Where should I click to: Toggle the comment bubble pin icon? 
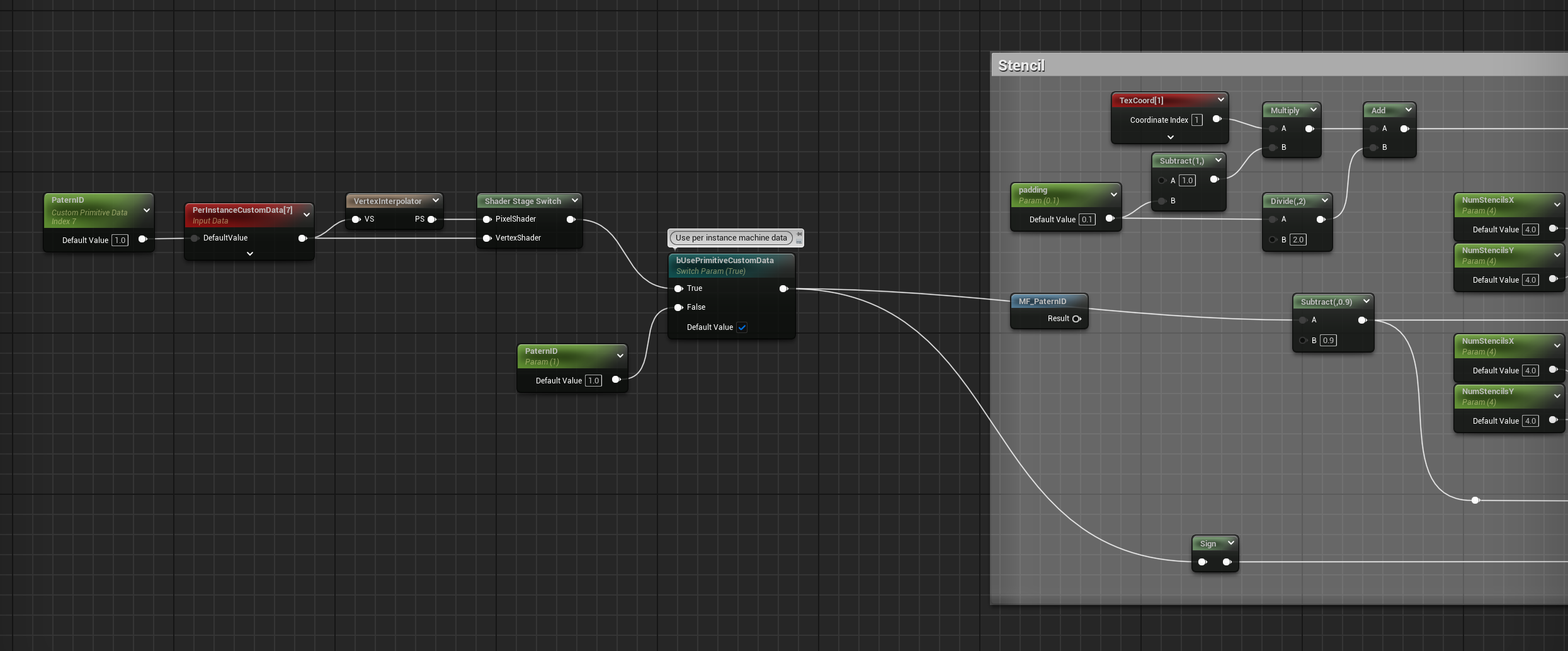(x=799, y=234)
